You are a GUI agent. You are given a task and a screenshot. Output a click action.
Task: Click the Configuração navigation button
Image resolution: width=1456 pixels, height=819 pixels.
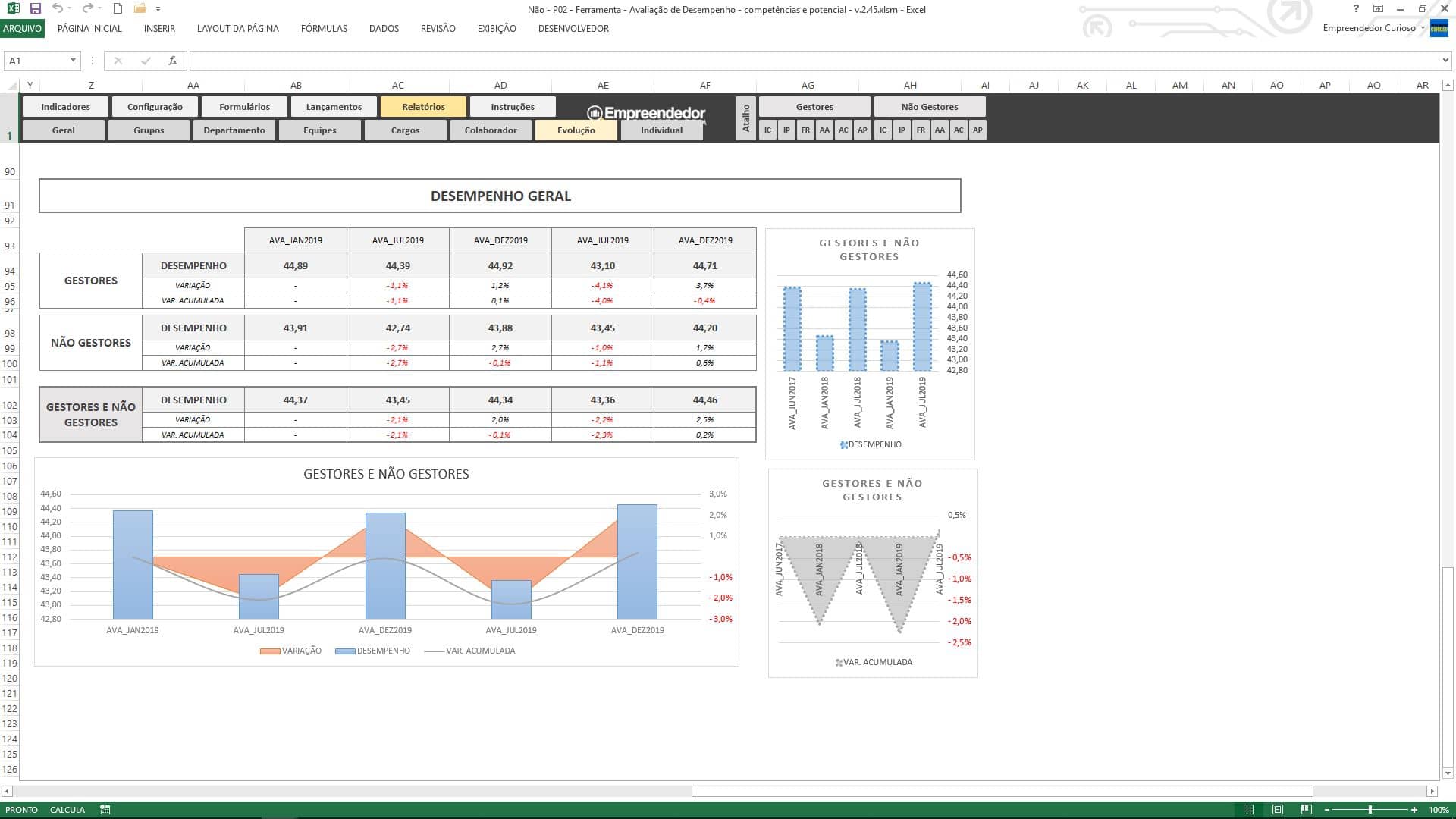[155, 107]
